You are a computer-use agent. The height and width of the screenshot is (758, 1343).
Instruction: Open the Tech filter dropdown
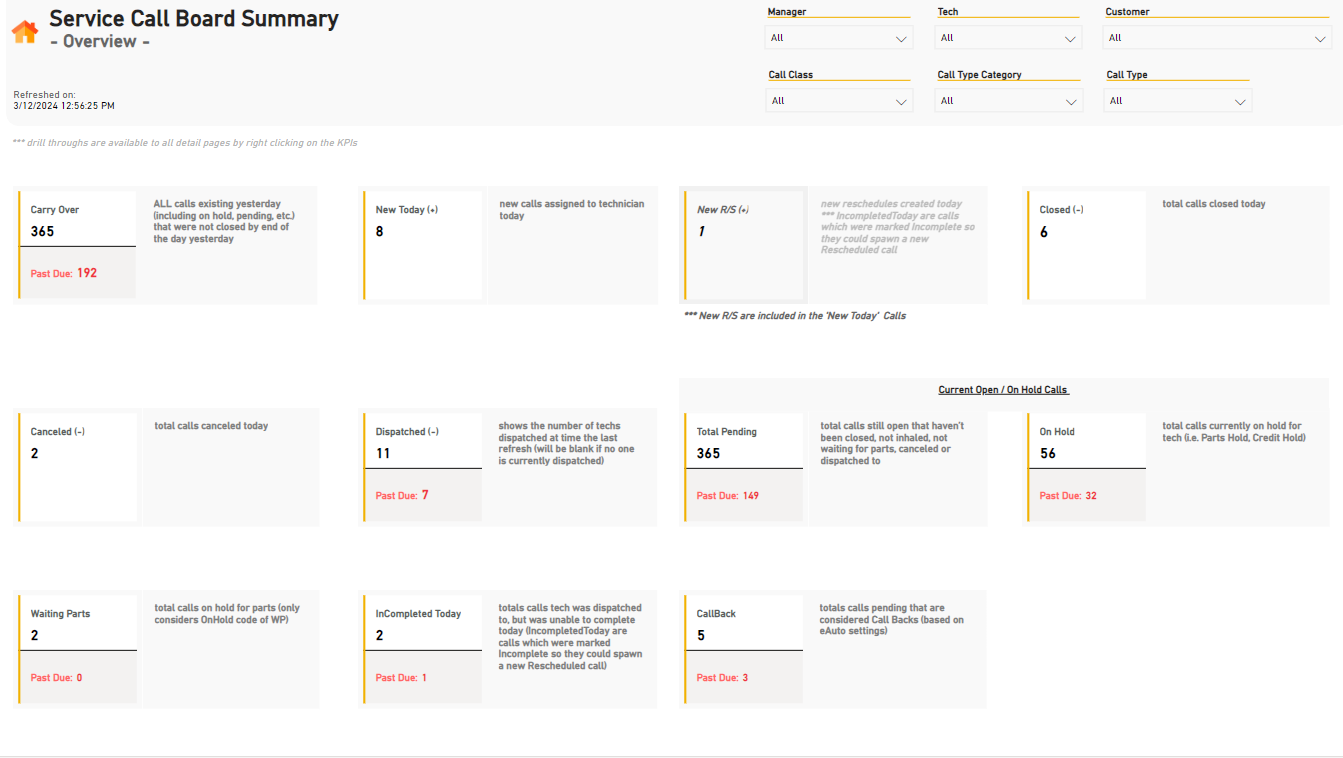coord(1008,38)
